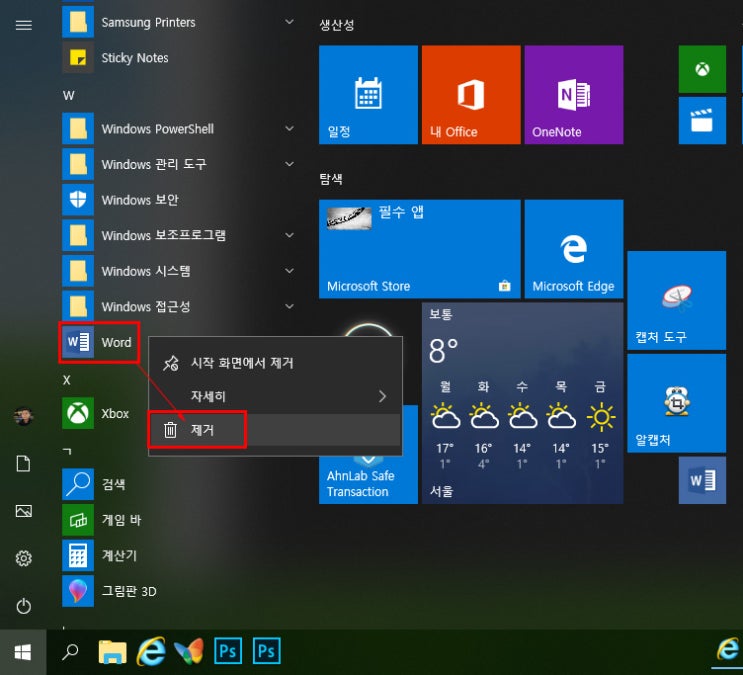Viewport: 743px width, 675px height.
Task: Open Settings gear in side rail
Action: (x=24, y=558)
